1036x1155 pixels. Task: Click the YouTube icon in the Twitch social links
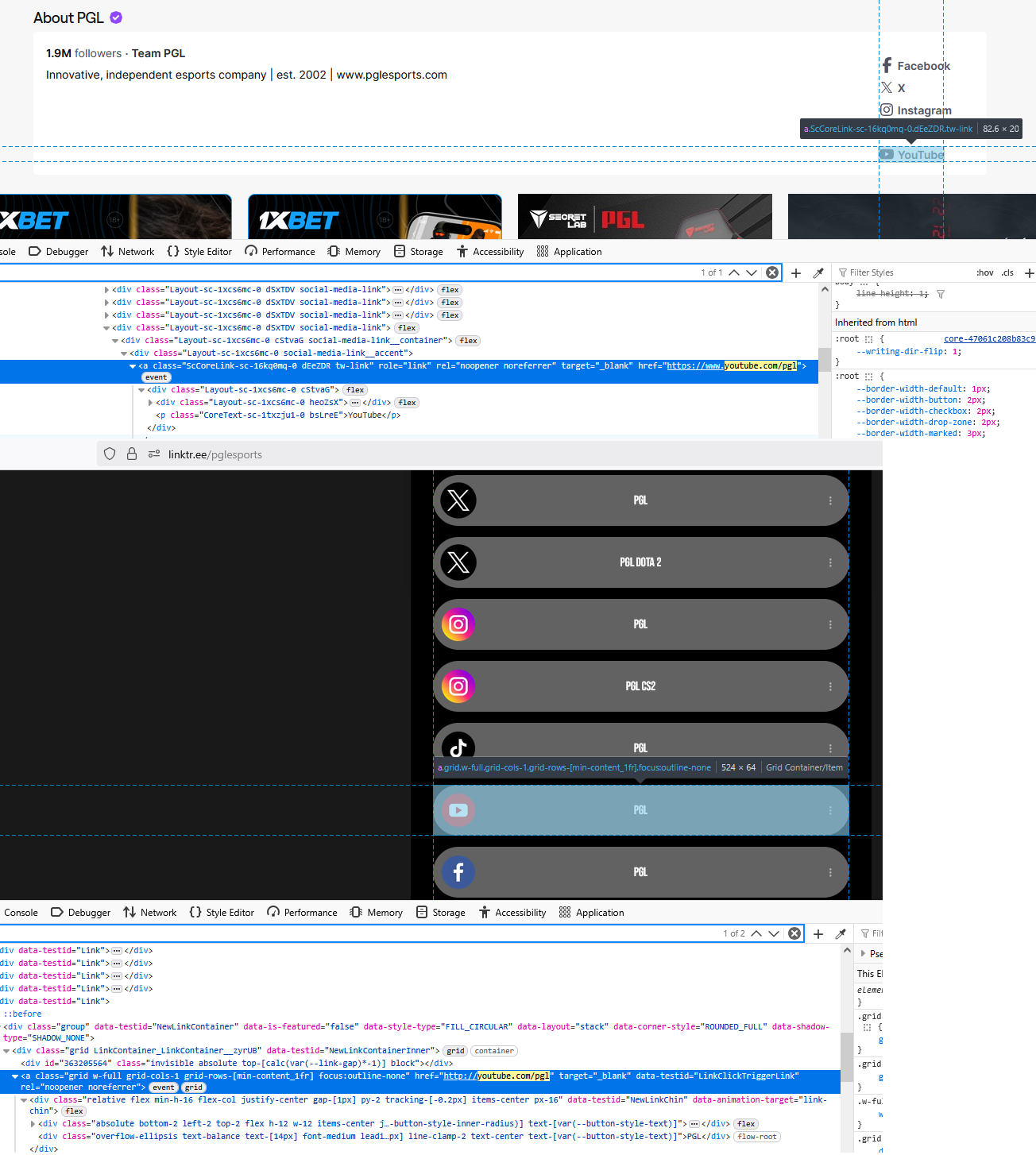coord(887,155)
